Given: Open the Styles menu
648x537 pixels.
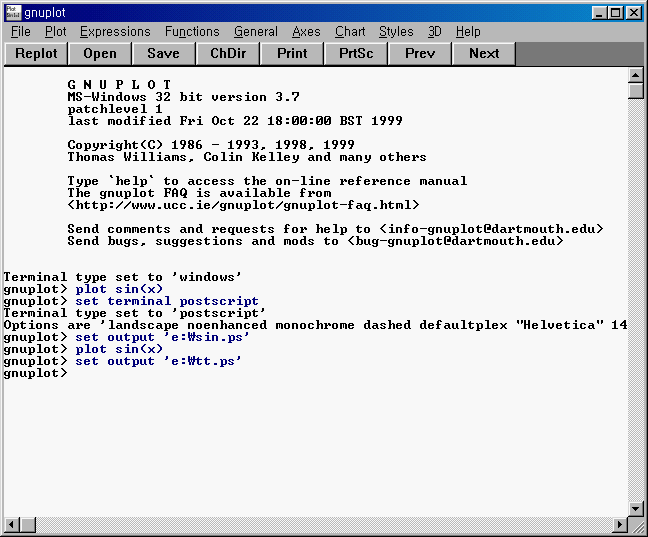Looking at the screenshot, I should tap(396, 32).
